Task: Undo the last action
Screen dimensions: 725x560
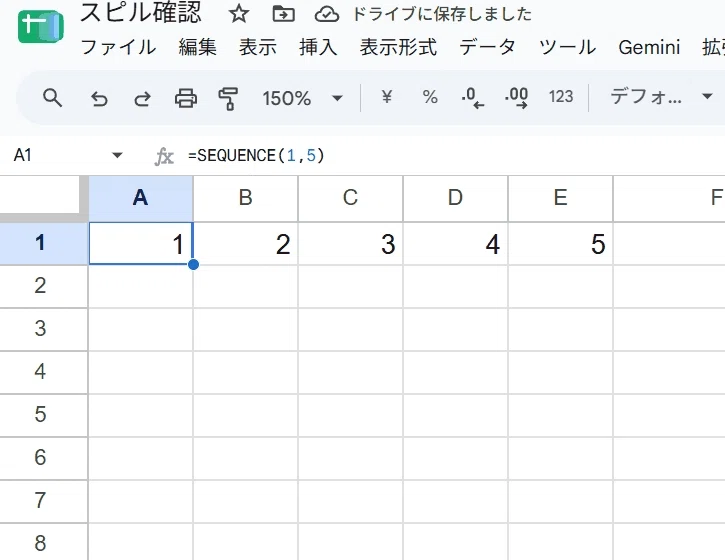Action: (99, 98)
